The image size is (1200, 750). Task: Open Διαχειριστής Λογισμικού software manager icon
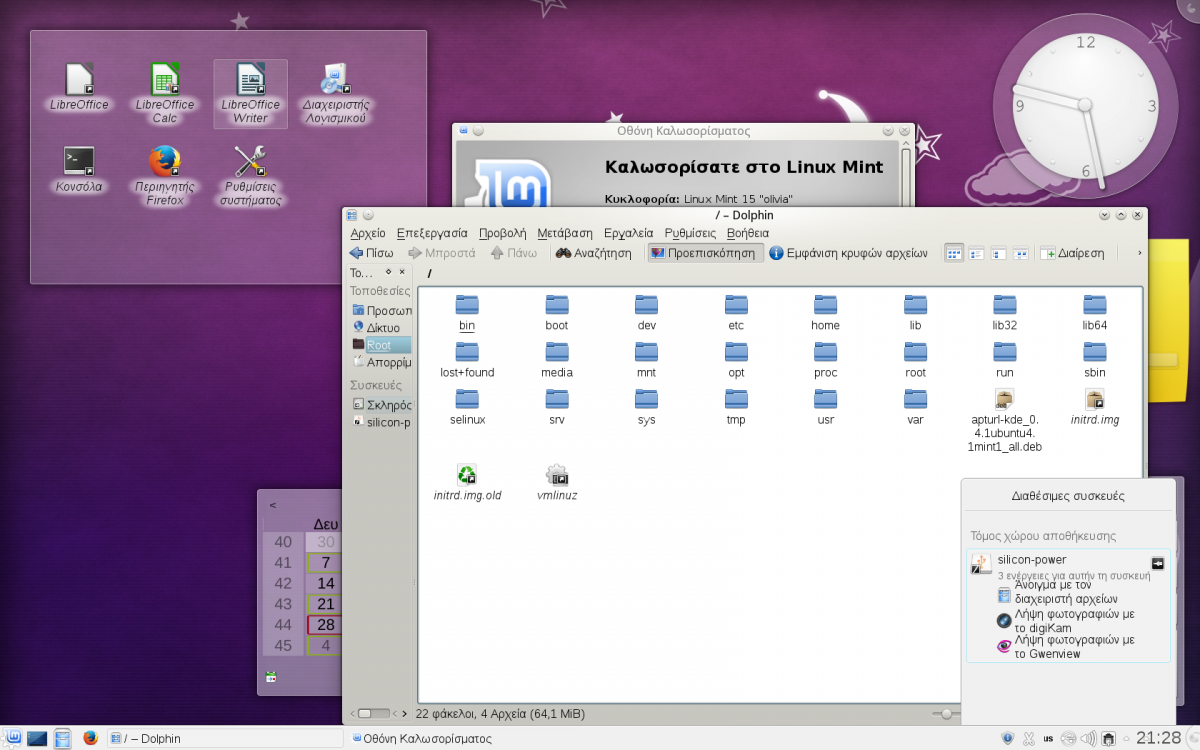(x=335, y=94)
